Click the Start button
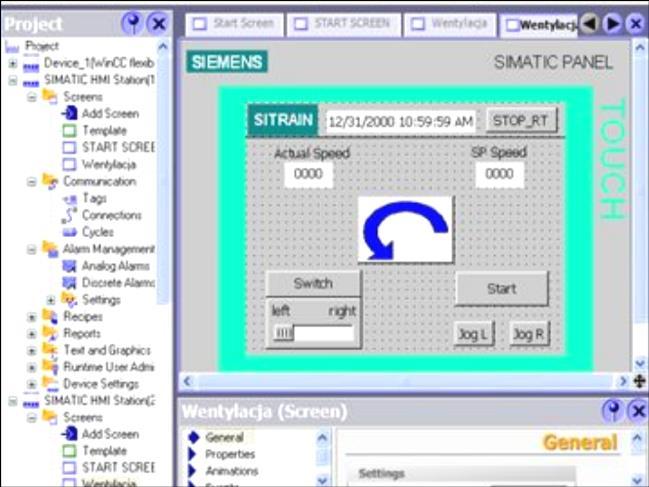 (502, 288)
